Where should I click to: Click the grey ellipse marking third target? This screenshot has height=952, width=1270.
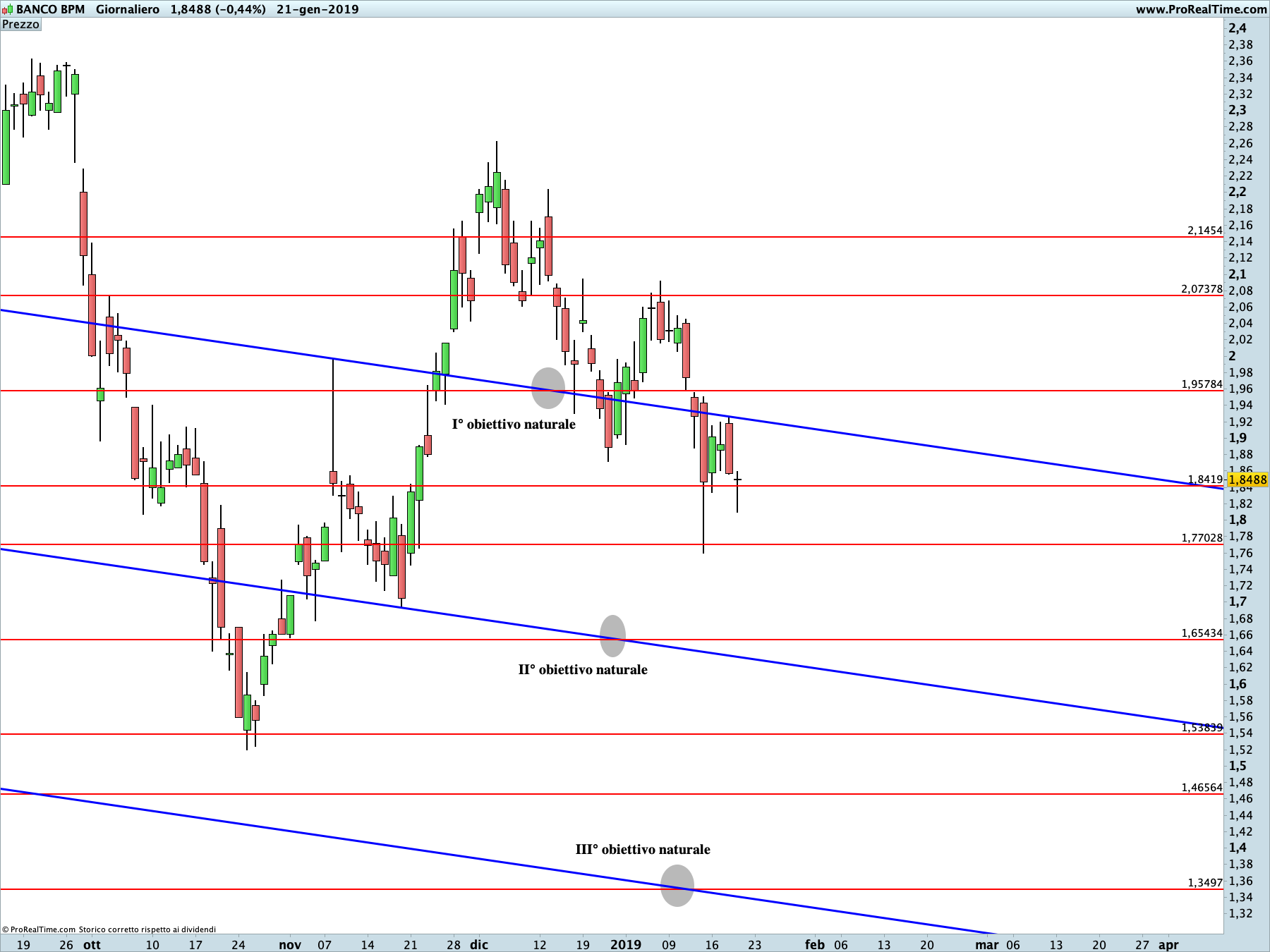coord(677,886)
